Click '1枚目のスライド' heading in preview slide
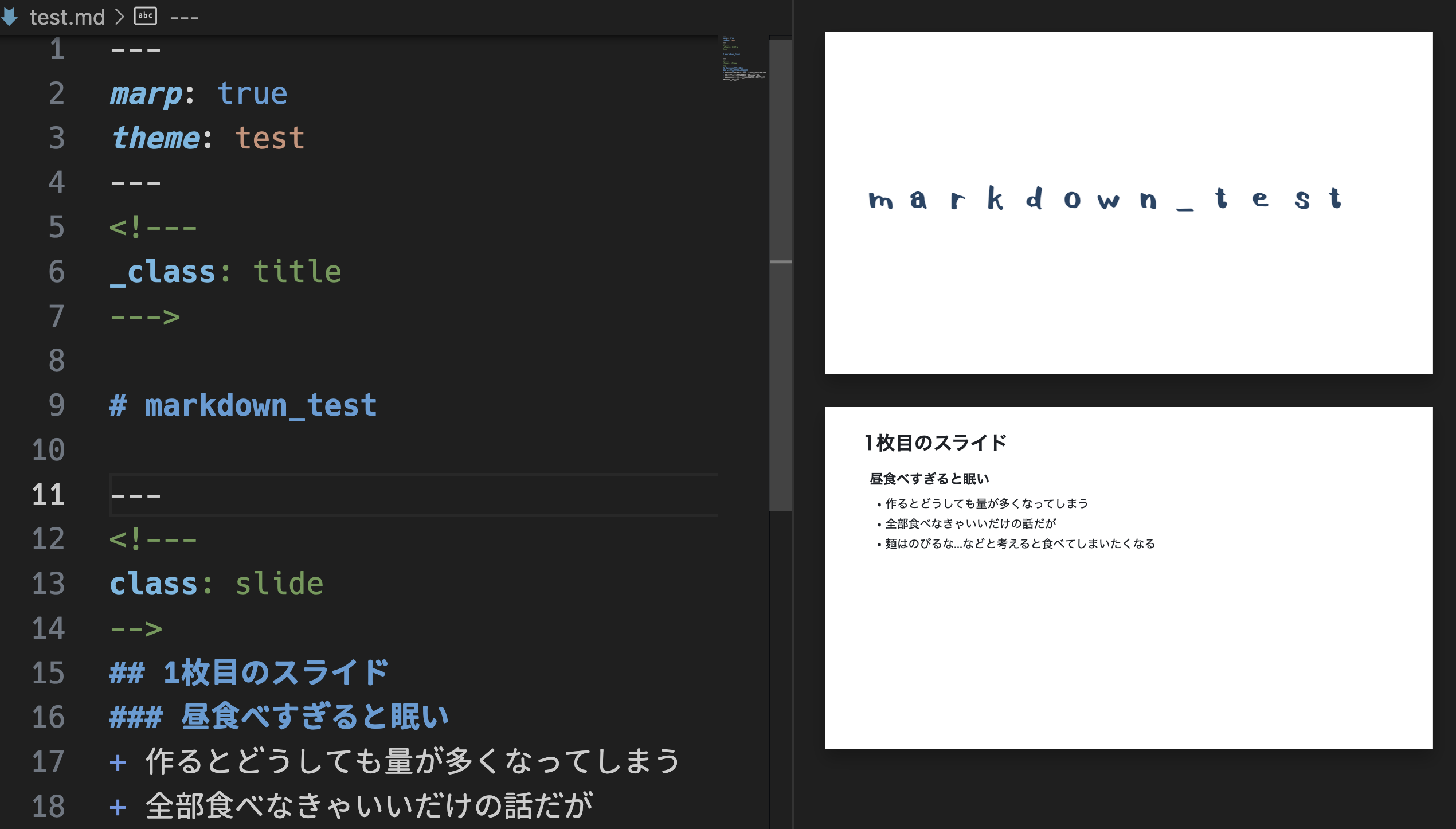Viewport: 1456px width, 829px height. click(x=936, y=443)
